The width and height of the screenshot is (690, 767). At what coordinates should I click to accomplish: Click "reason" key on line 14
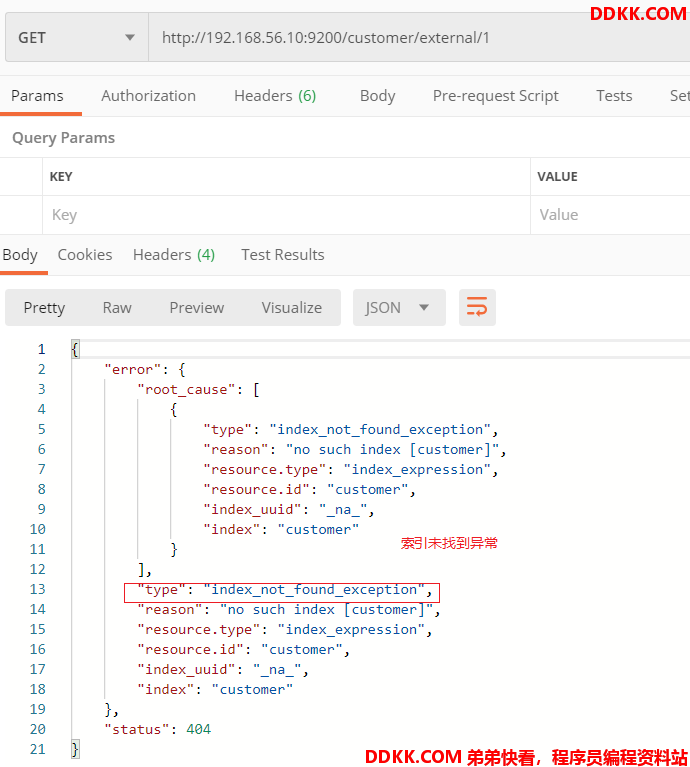click(x=170, y=610)
